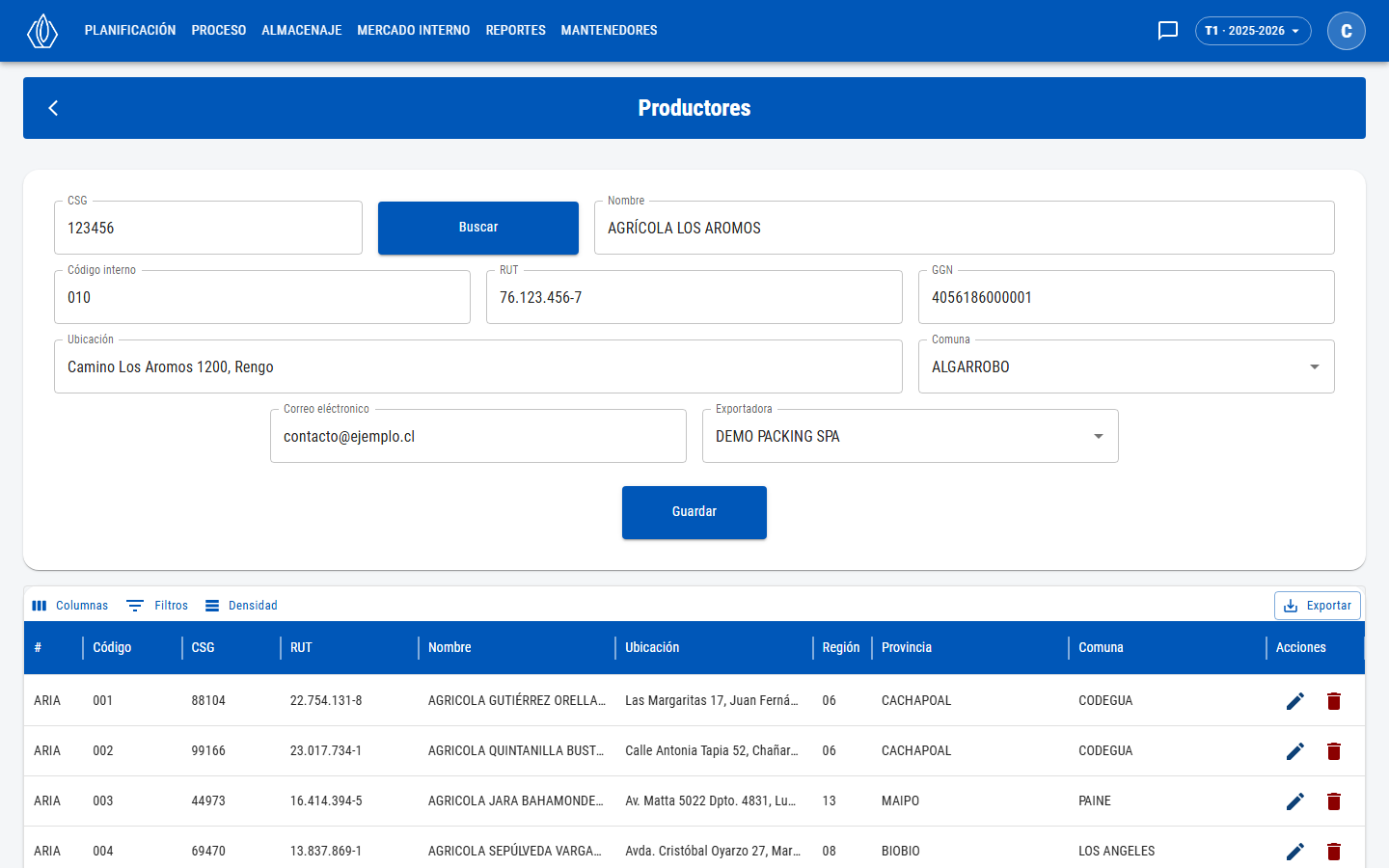Sort by the Nombre column header
1389x868 pixels.
(x=449, y=648)
